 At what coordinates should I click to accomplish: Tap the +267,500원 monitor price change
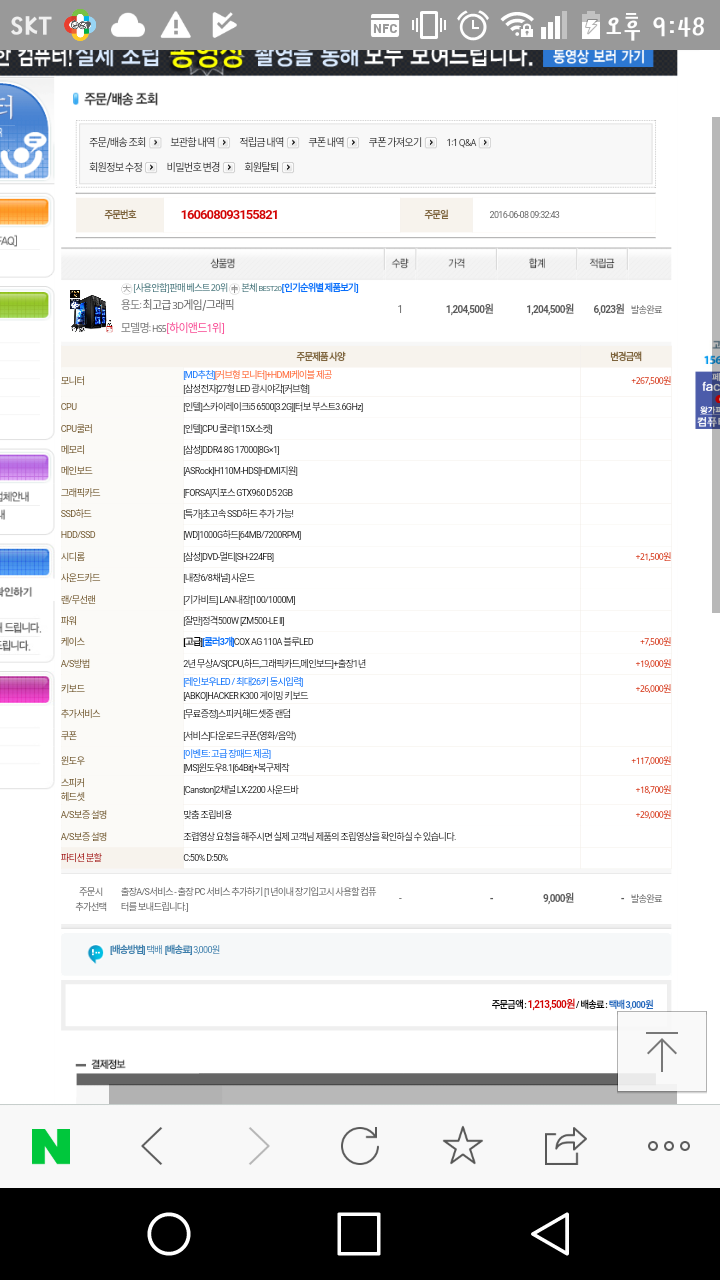pos(651,381)
